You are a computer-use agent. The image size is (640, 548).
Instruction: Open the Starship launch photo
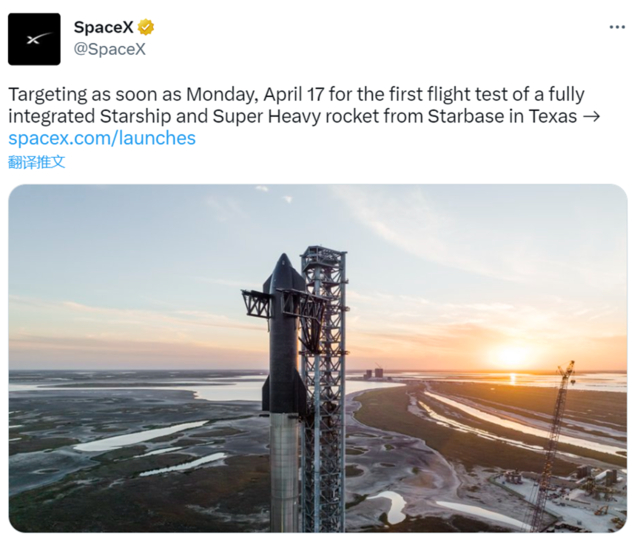(x=318, y=358)
